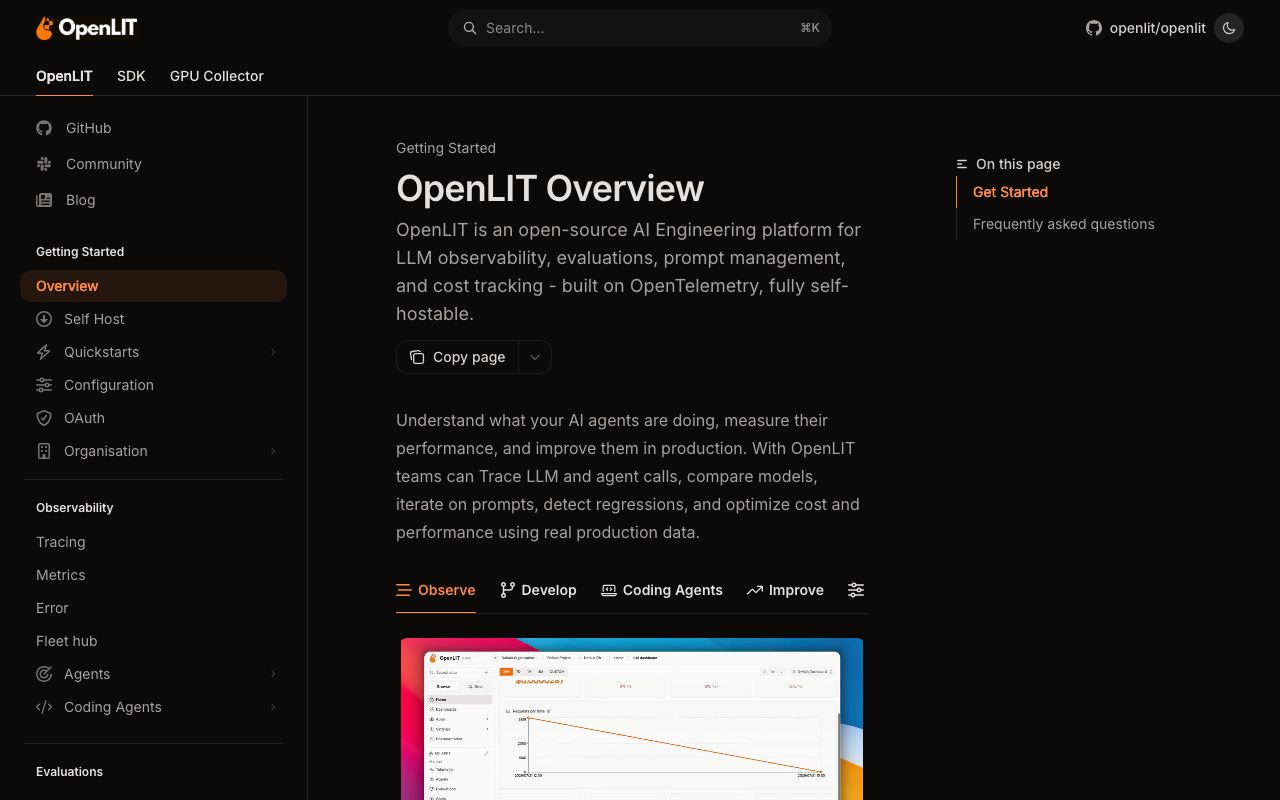Click the Copy page button
The width and height of the screenshot is (1280, 800).
(457, 357)
